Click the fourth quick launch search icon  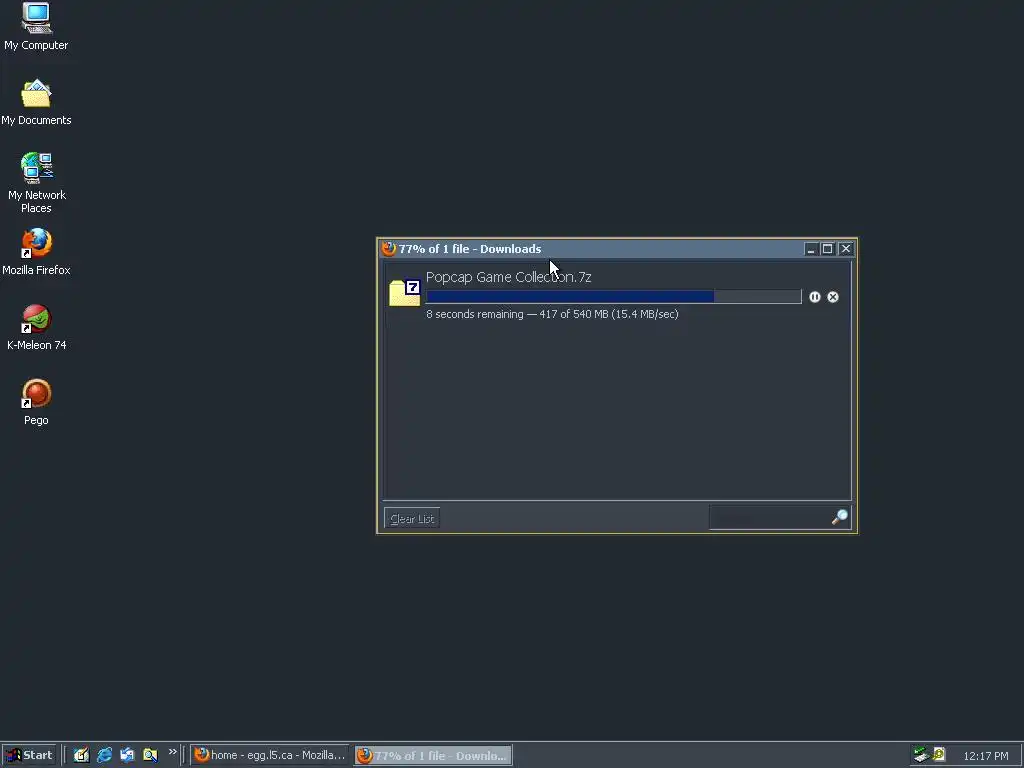(150, 755)
